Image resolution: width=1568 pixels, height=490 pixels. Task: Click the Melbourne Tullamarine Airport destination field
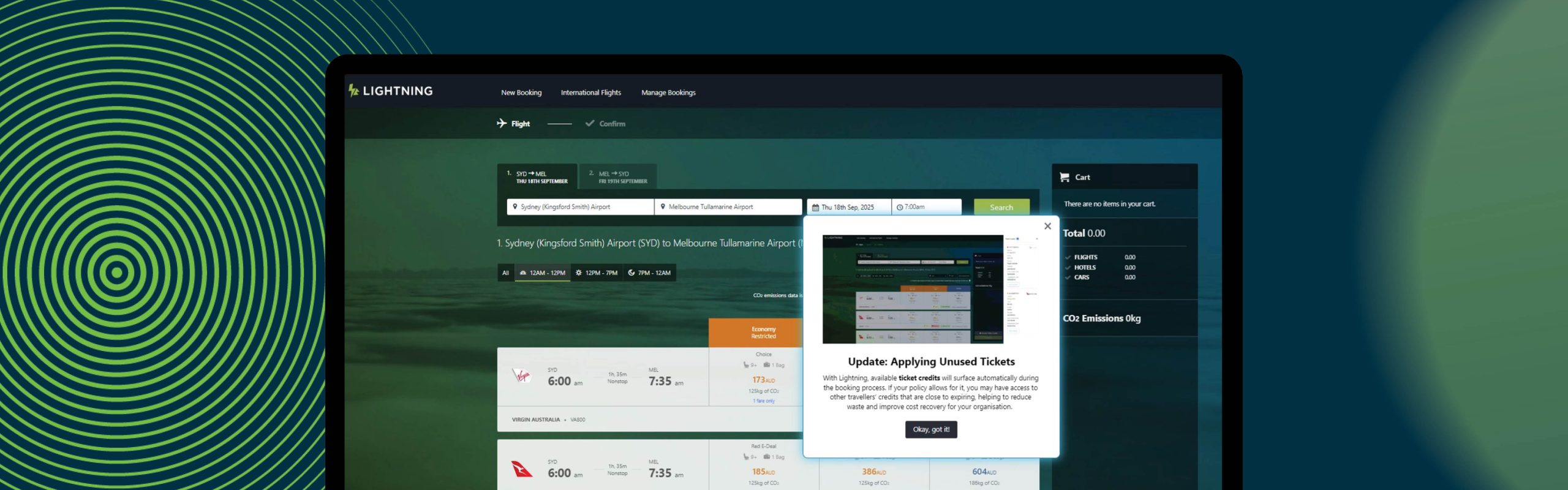tap(728, 207)
